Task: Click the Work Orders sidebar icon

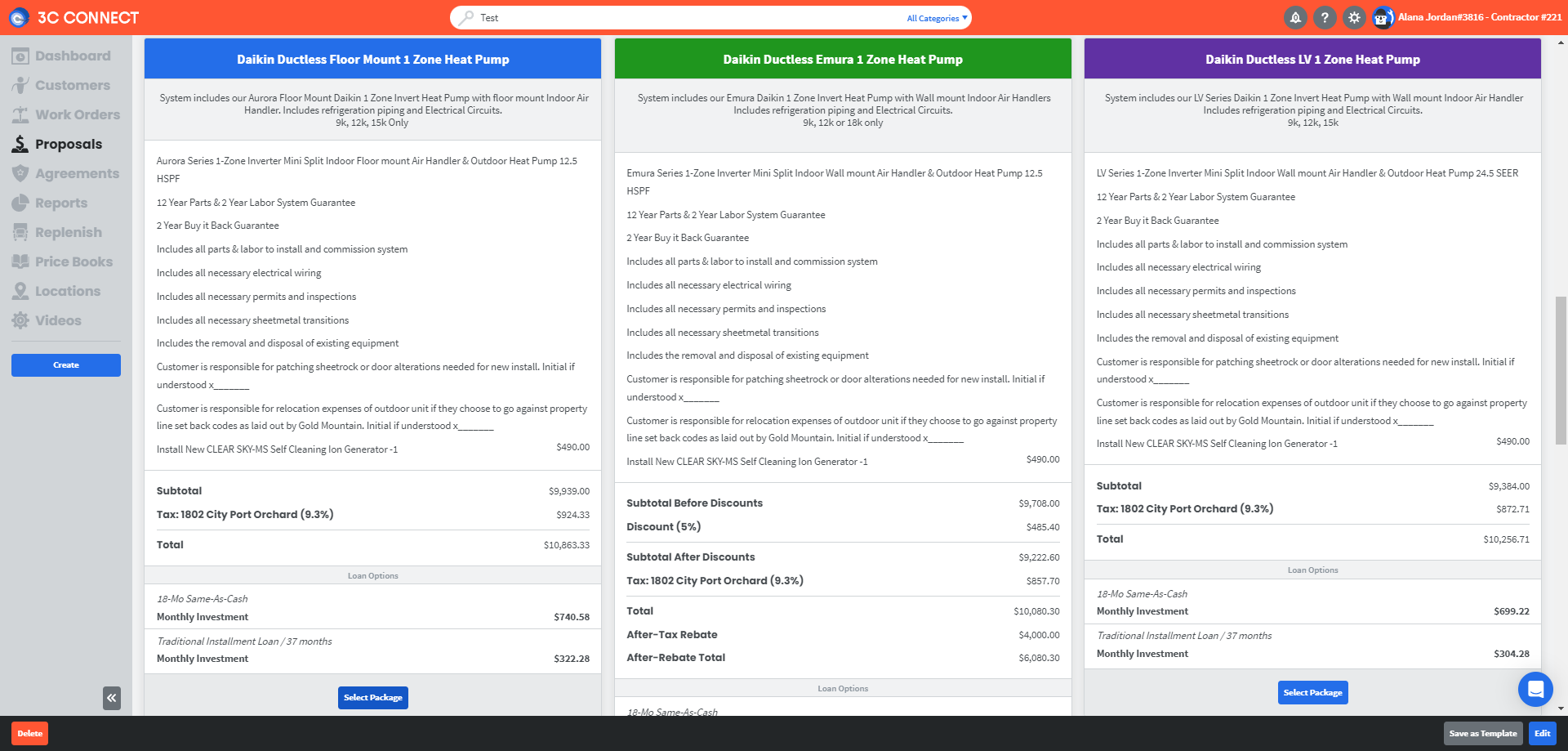Action: tap(20, 114)
